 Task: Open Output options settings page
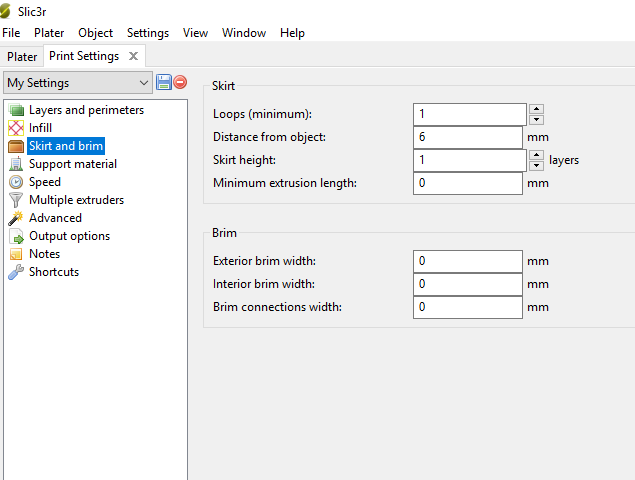coord(69,236)
